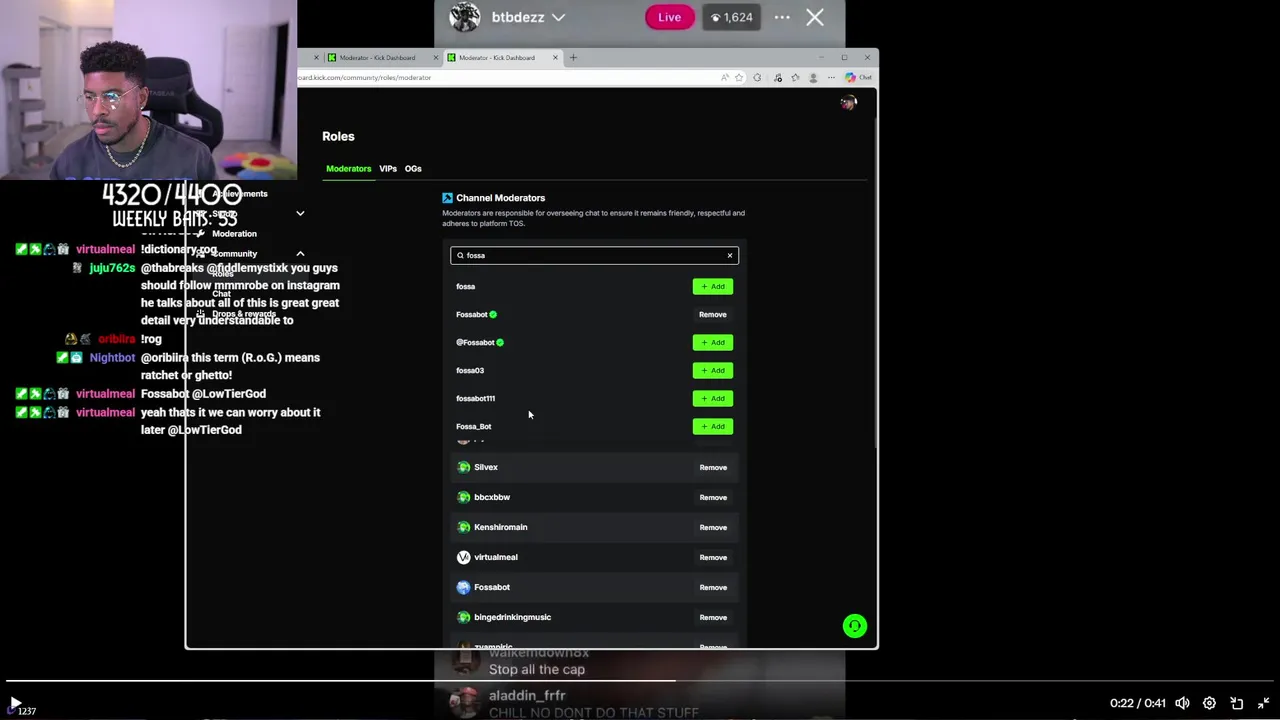Click the red Live badge

pyautogui.click(x=669, y=17)
